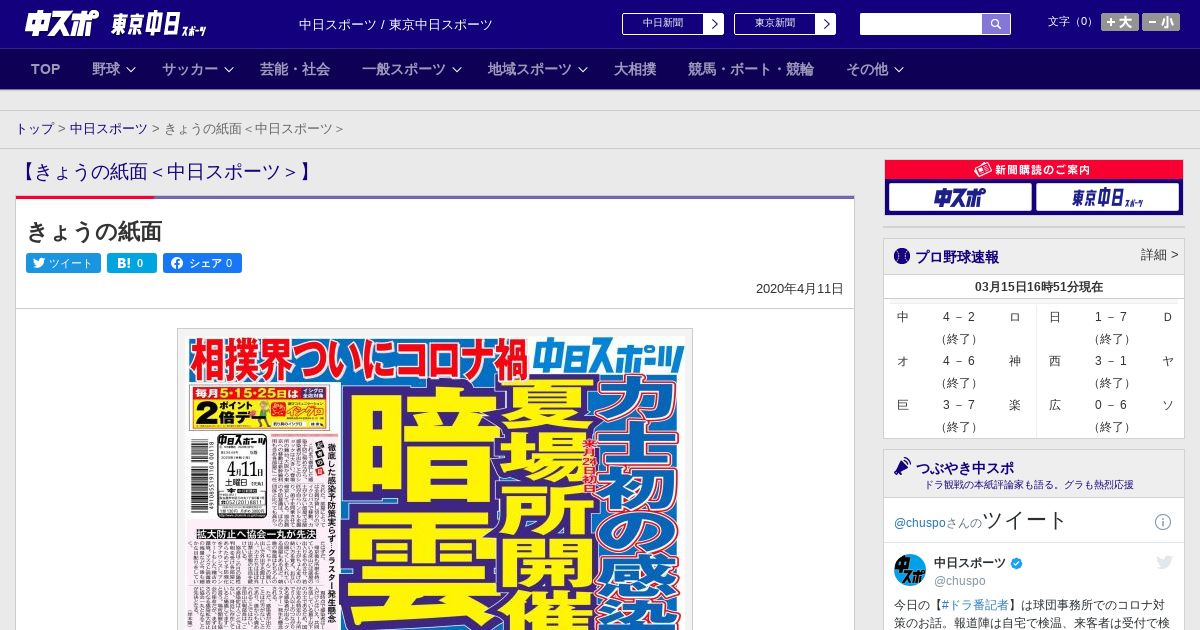
Task: Open the 芸能・社会 menu item
Action: pos(295,69)
